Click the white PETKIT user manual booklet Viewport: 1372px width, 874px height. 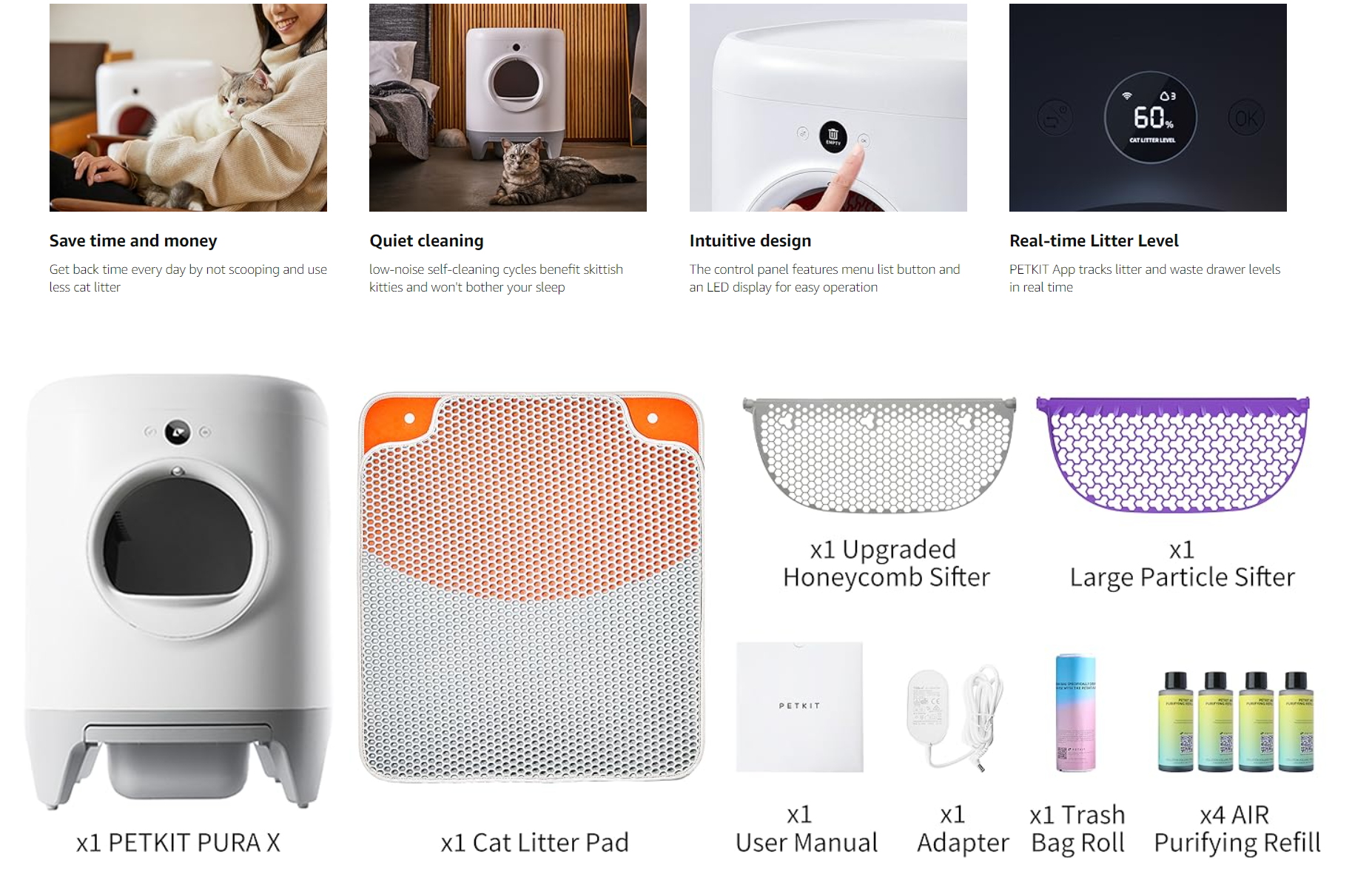799,707
